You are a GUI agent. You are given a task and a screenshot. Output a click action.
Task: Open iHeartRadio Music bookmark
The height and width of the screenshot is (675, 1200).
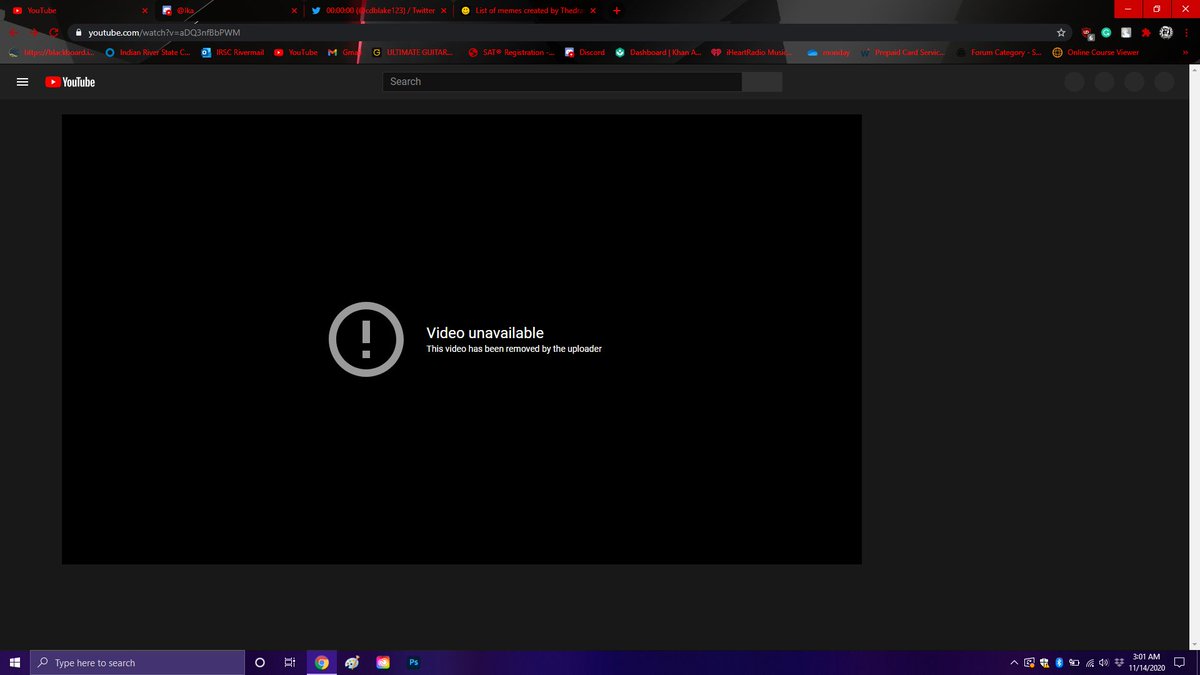(x=752, y=52)
